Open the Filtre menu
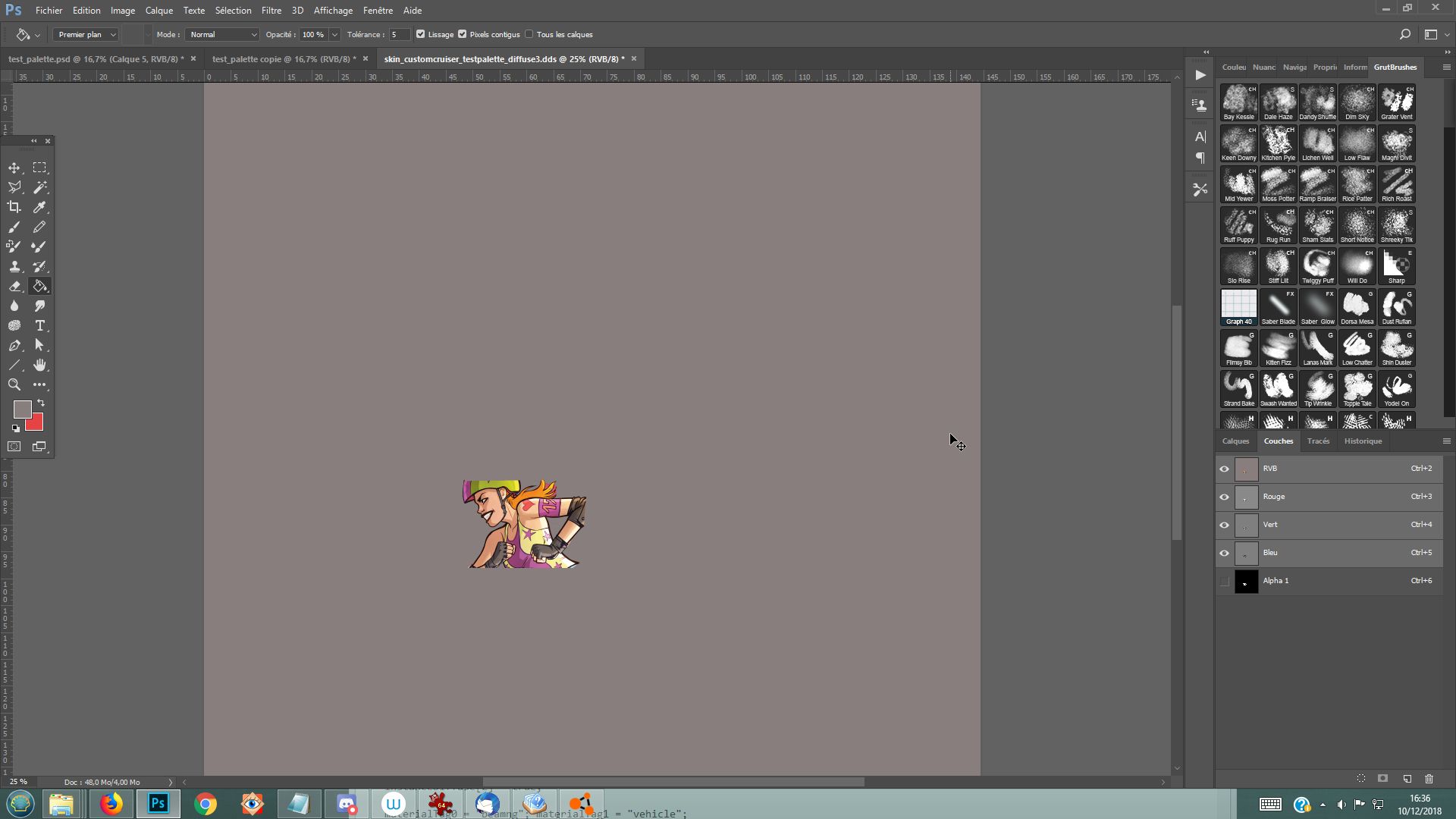The width and height of the screenshot is (1456, 819). tap(271, 11)
